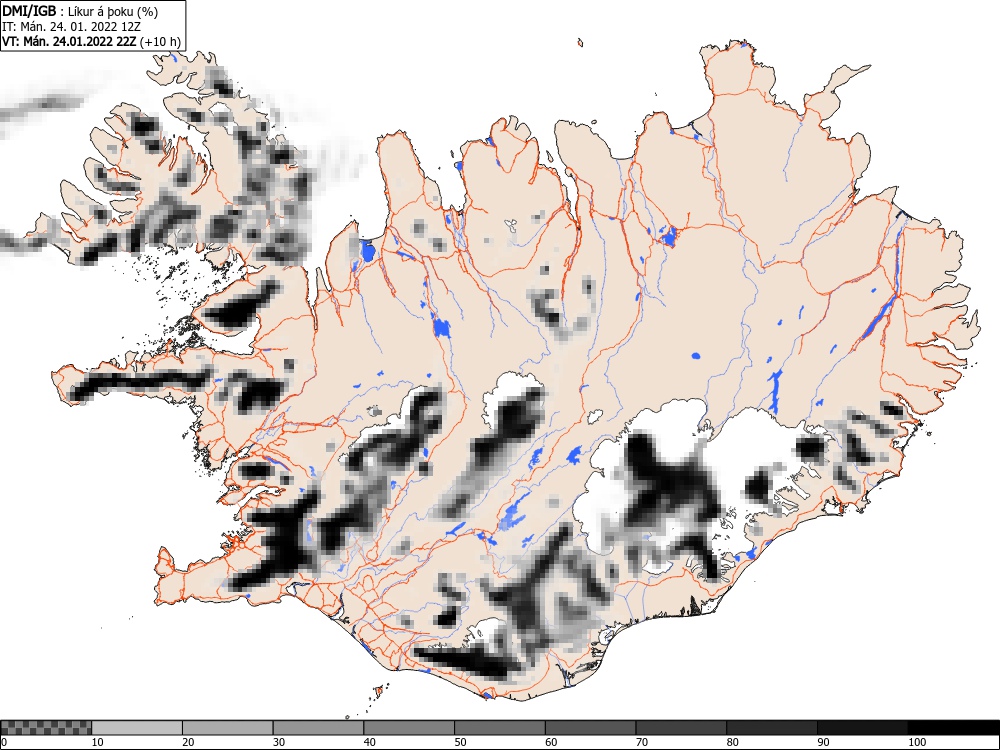Select the 80–90 near-black legend swatch
This screenshot has height=750, width=1000.
point(771,728)
